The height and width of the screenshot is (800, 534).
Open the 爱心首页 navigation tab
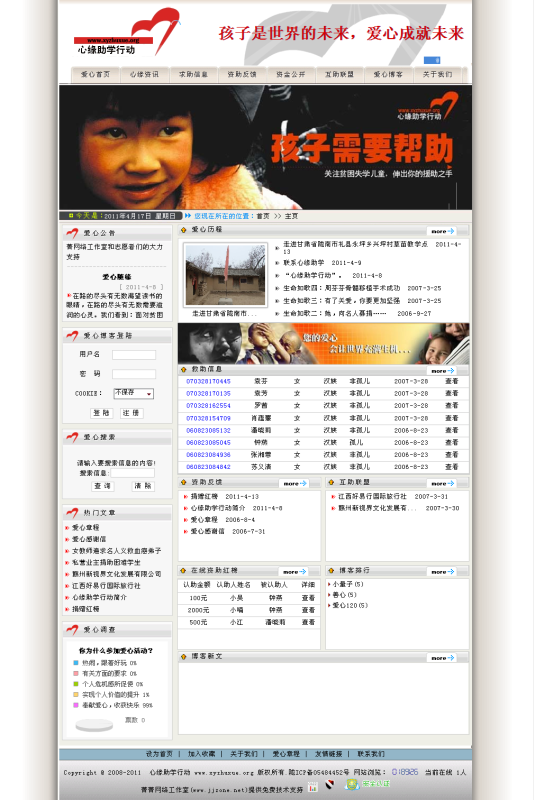point(95,74)
